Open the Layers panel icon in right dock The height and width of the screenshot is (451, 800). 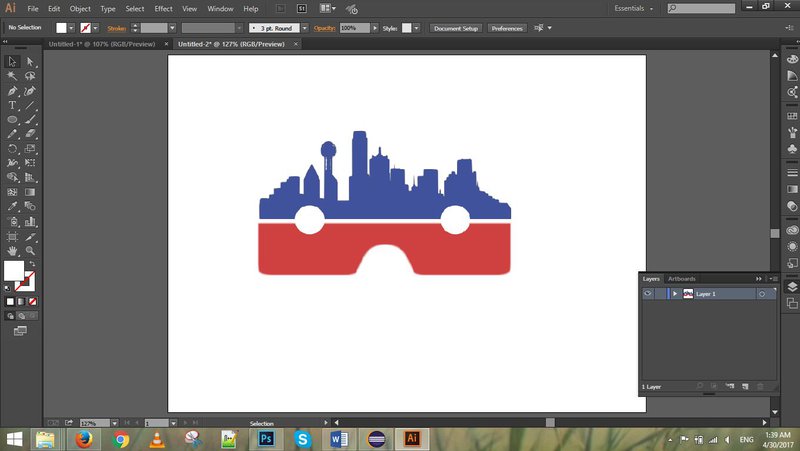pyautogui.click(x=792, y=287)
